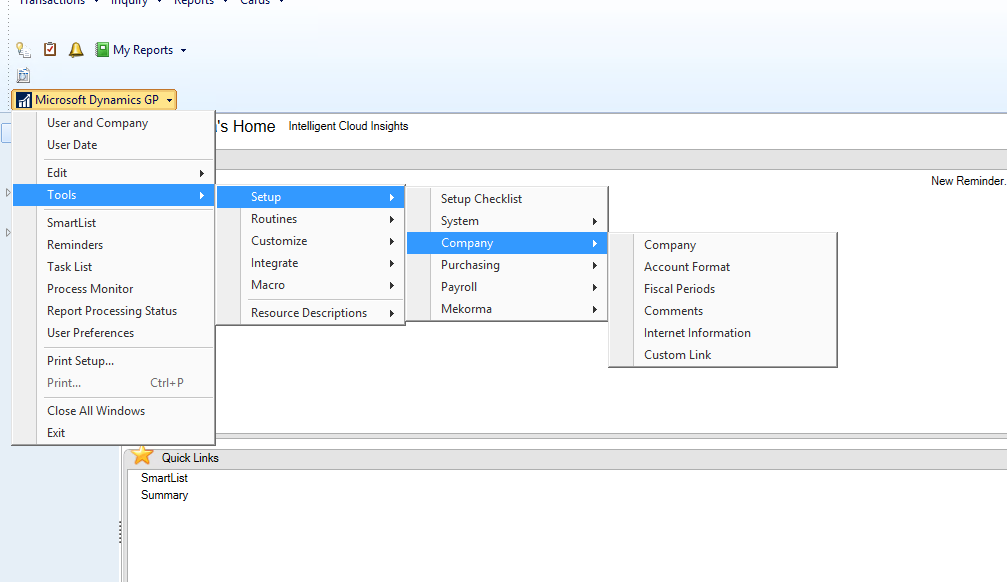The height and width of the screenshot is (582, 1007).
Task: Expand the System setup submenu
Action: pos(507,221)
